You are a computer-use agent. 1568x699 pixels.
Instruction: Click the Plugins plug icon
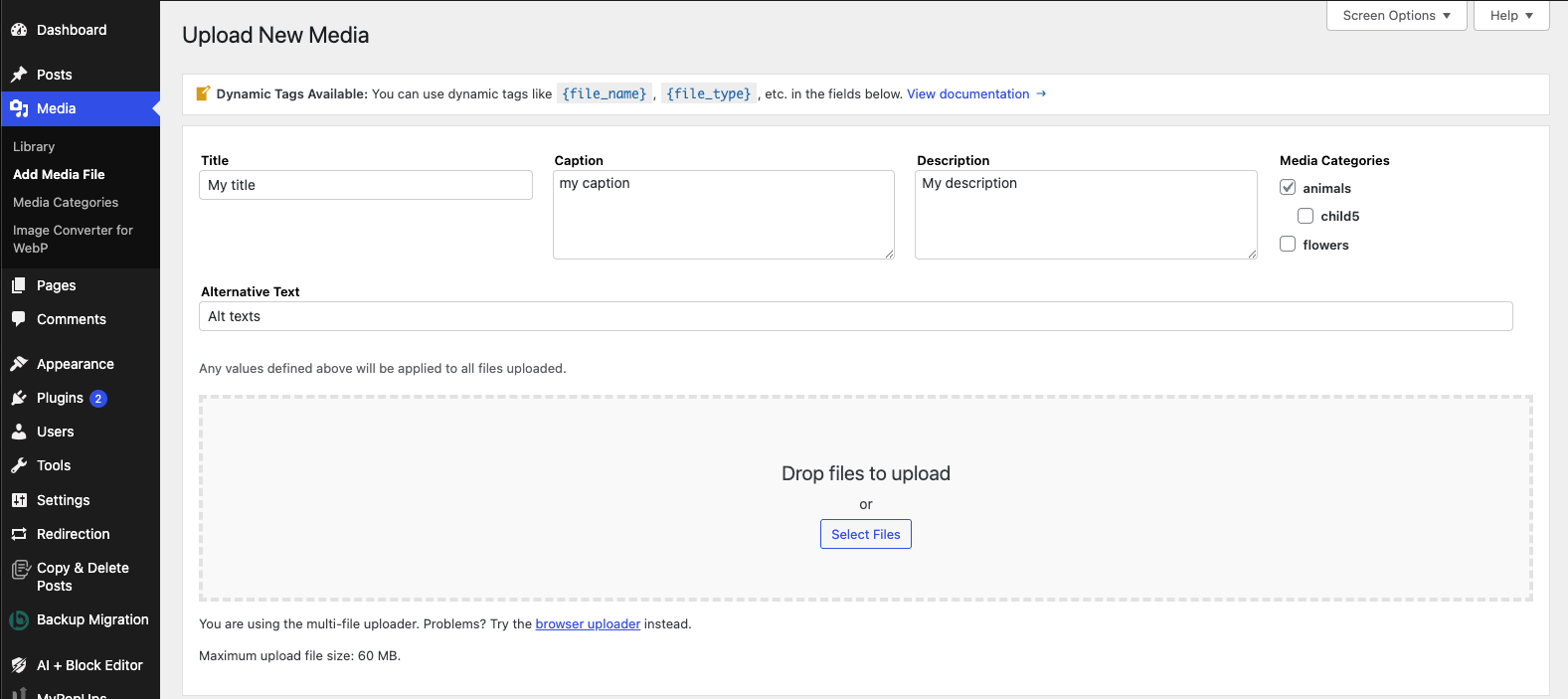tap(19, 398)
